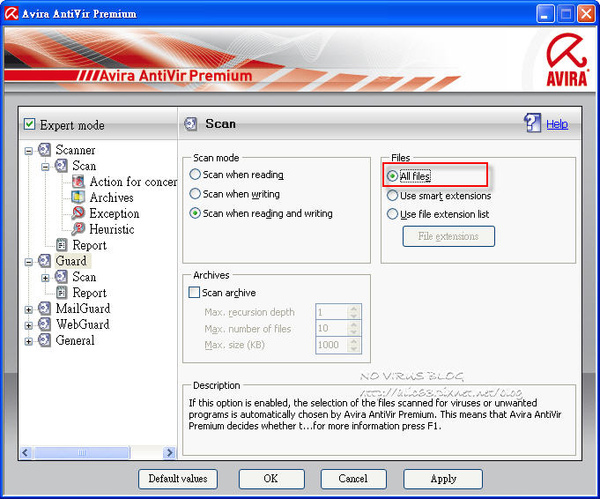Image resolution: width=600 pixels, height=499 pixels.
Task: Expand the MailGuard tree node
Action: coord(29,310)
